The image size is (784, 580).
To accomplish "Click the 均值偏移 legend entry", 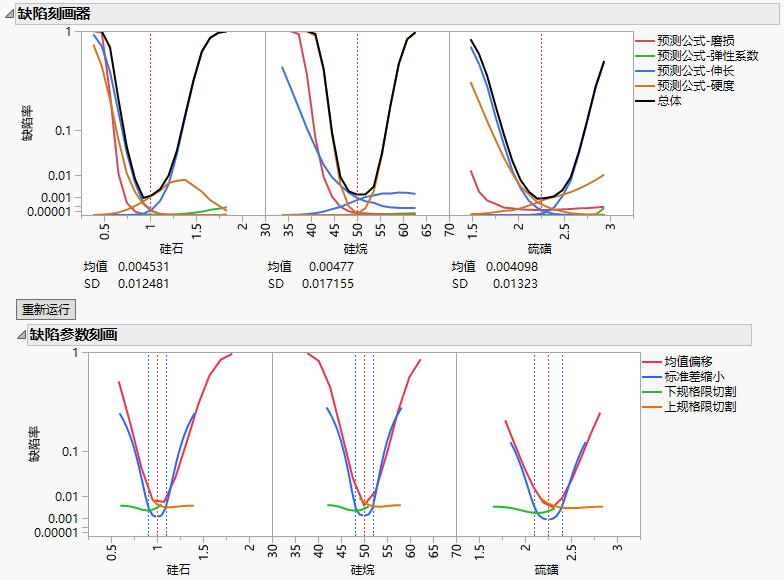I will [688, 361].
